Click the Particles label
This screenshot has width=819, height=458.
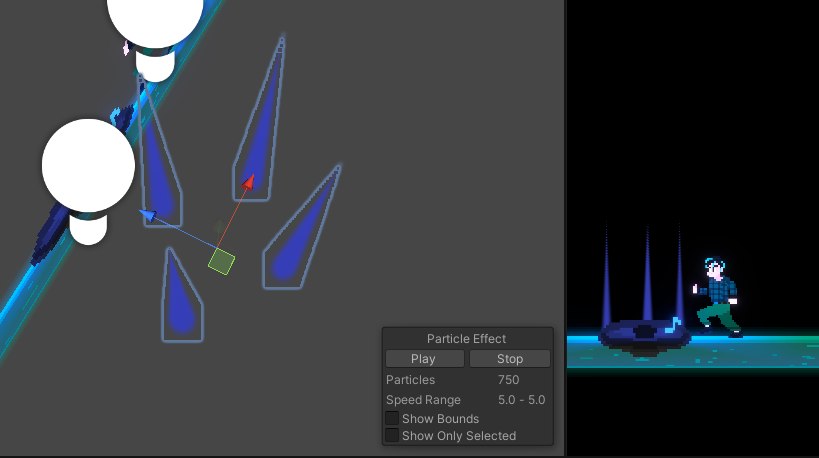click(x=411, y=380)
